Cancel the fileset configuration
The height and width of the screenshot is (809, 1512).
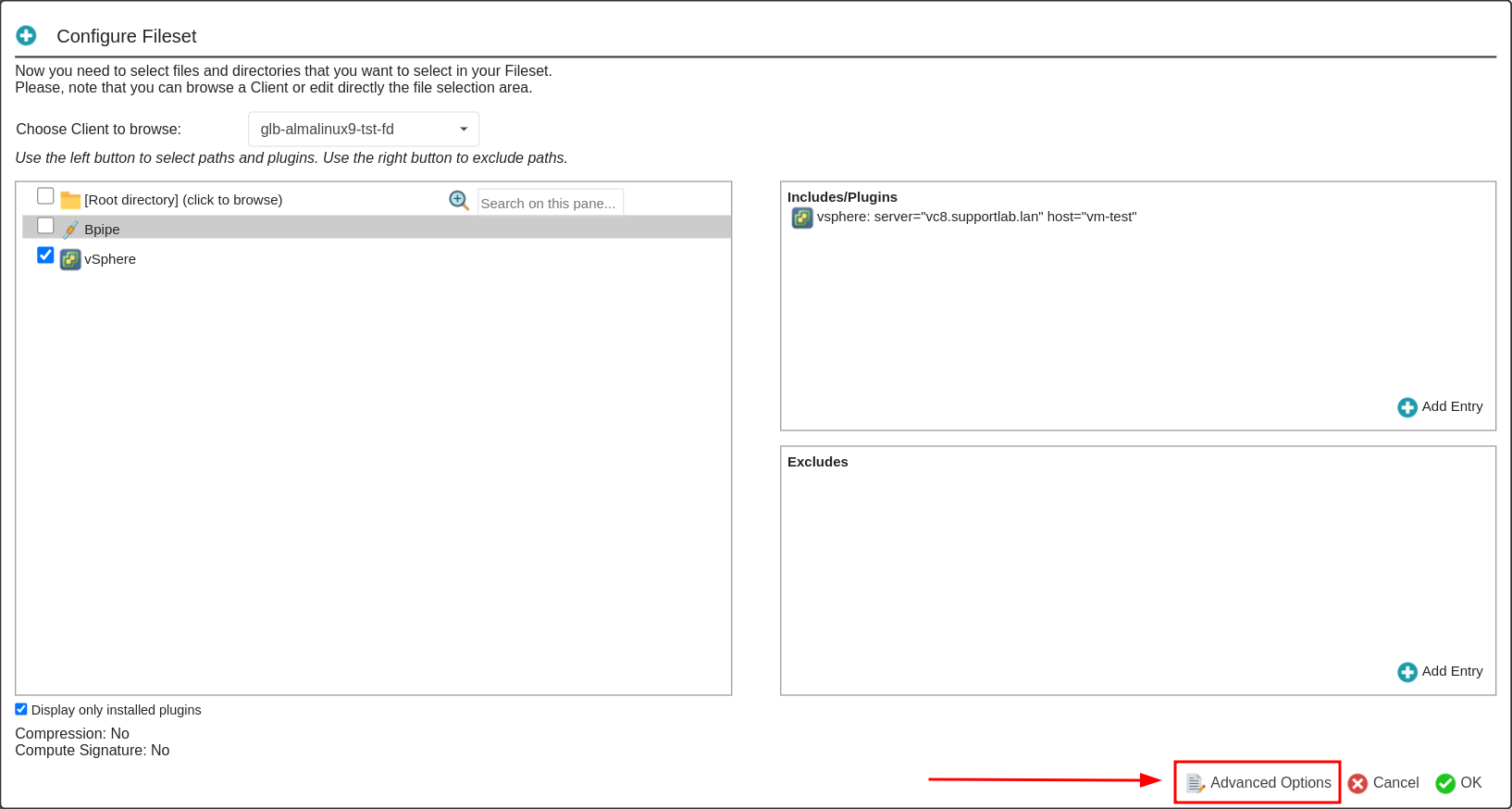pos(1383,783)
